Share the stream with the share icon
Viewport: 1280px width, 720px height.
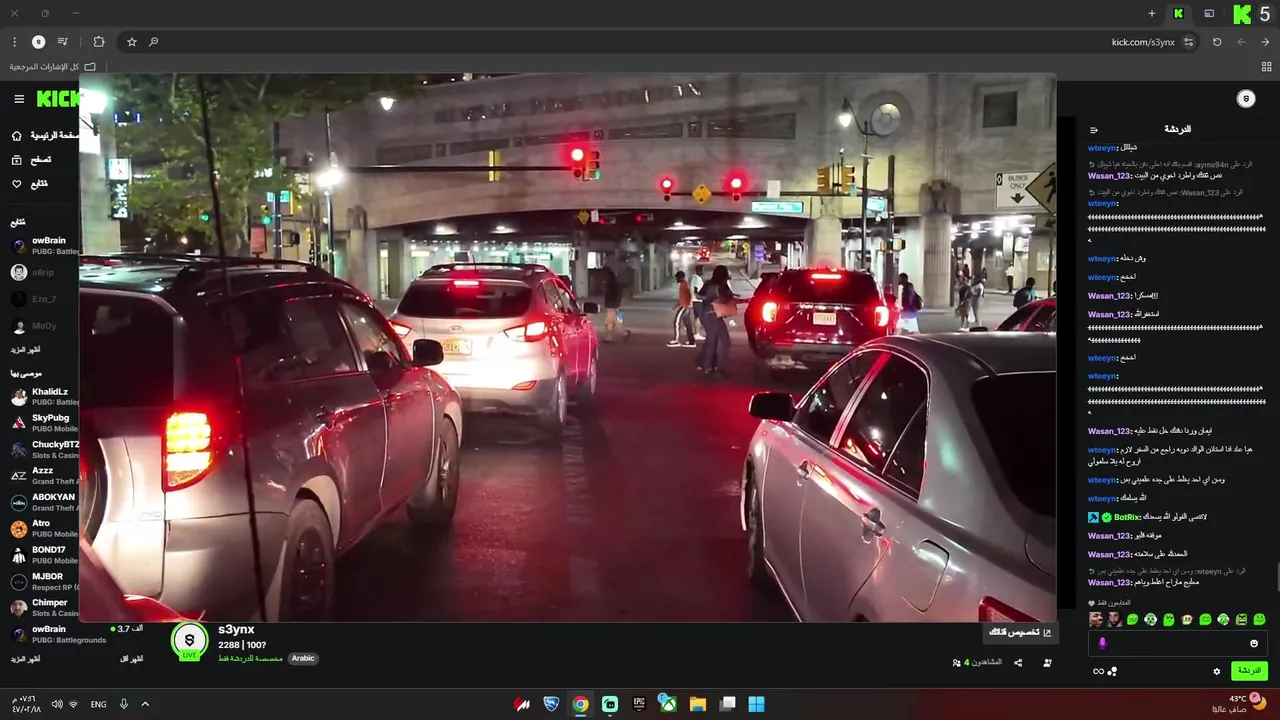coord(1018,663)
